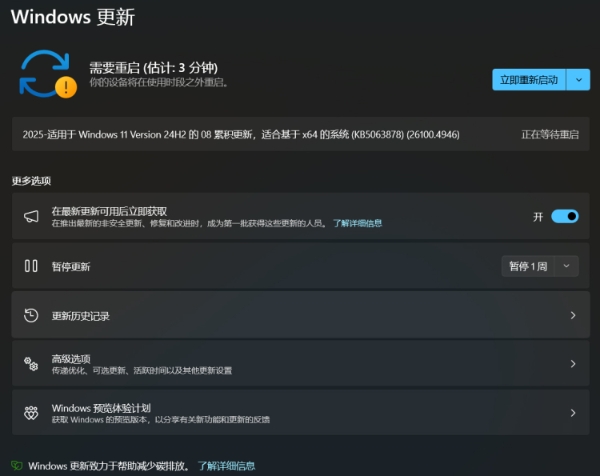Click the Windows Update sync status icon

point(48,74)
